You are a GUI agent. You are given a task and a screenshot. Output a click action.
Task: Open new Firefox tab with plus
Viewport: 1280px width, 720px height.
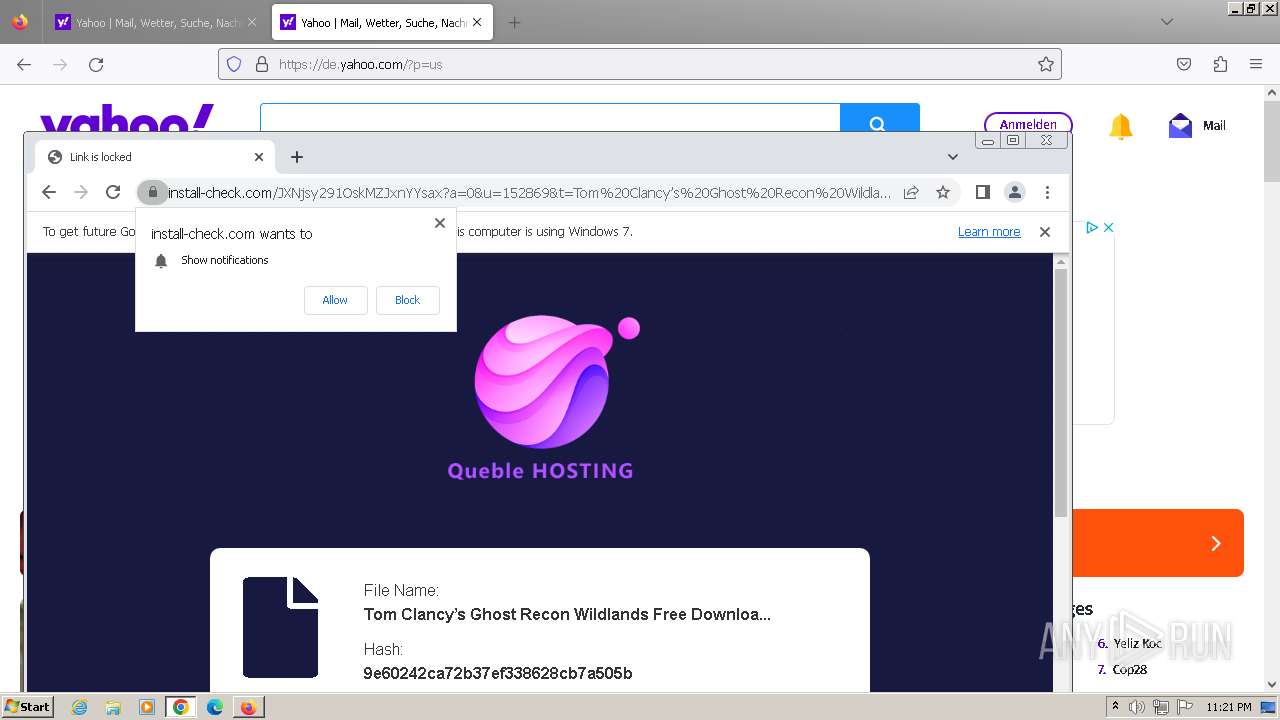[514, 22]
